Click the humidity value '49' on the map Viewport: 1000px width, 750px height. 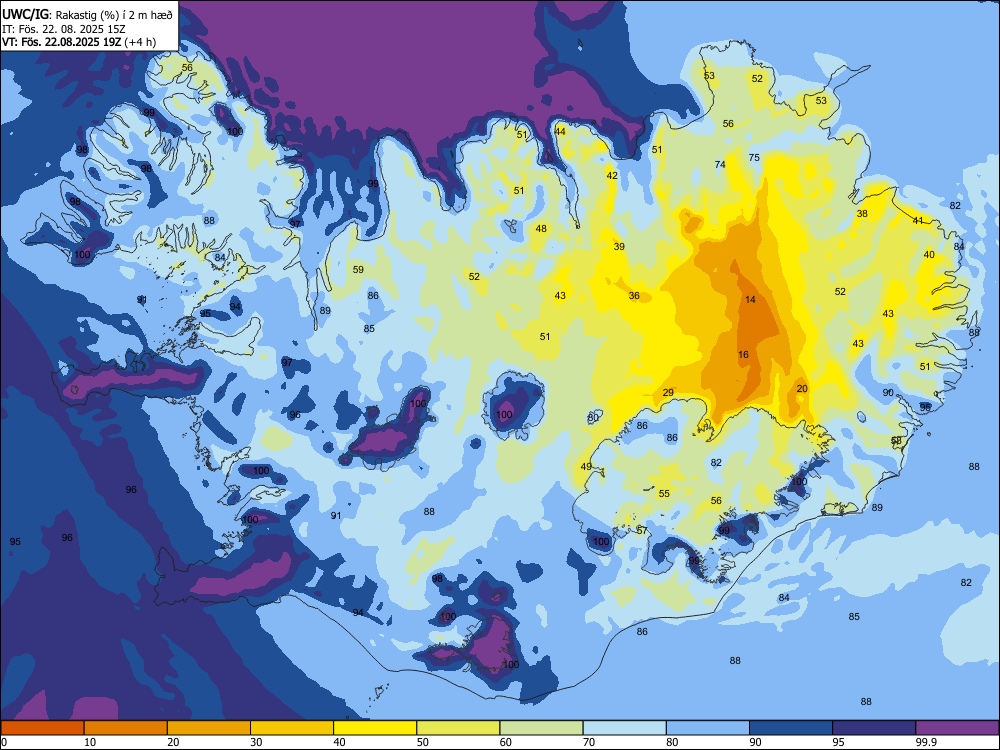tap(585, 466)
